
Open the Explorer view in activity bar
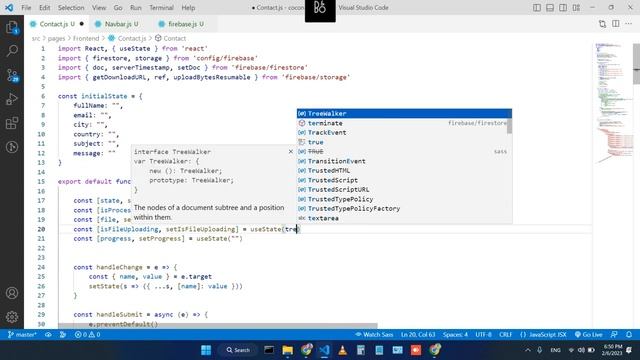[x=12, y=27]
